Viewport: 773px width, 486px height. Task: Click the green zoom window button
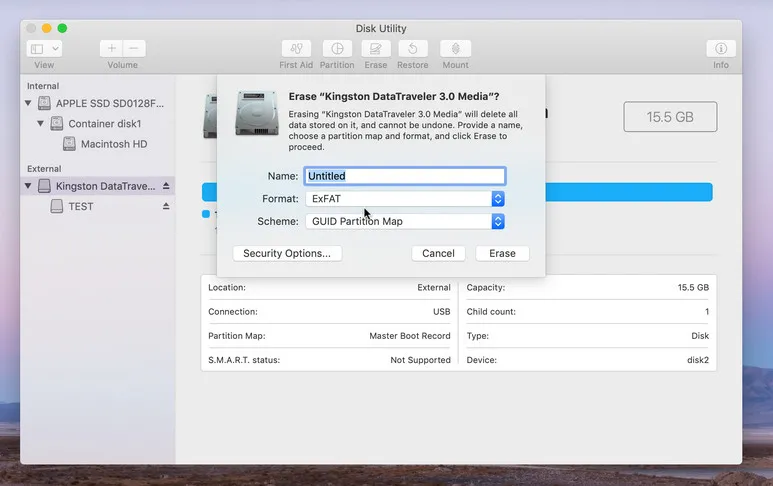(x=62, y=28)
